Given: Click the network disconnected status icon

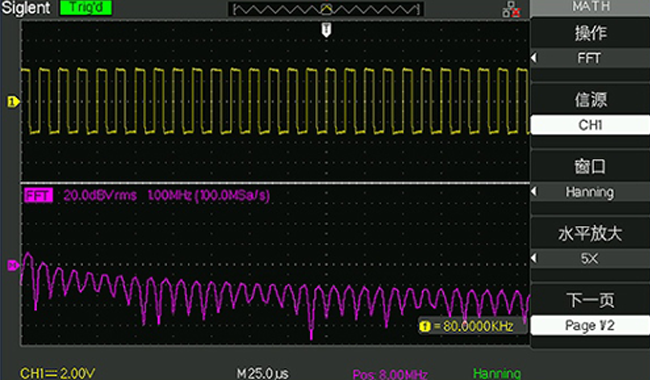Looking at the screenshot, I should (511, 9).
